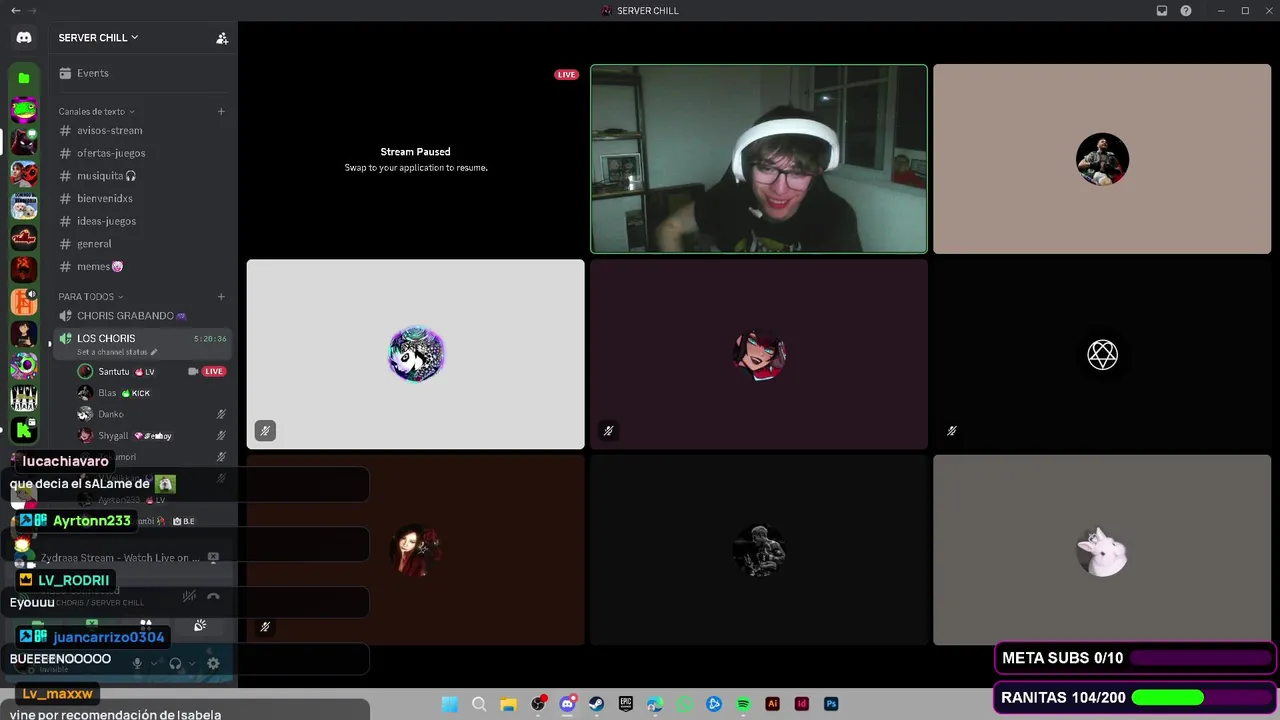Open Steam from taskbar
The image size is (1280, 720).
point(596,704)
